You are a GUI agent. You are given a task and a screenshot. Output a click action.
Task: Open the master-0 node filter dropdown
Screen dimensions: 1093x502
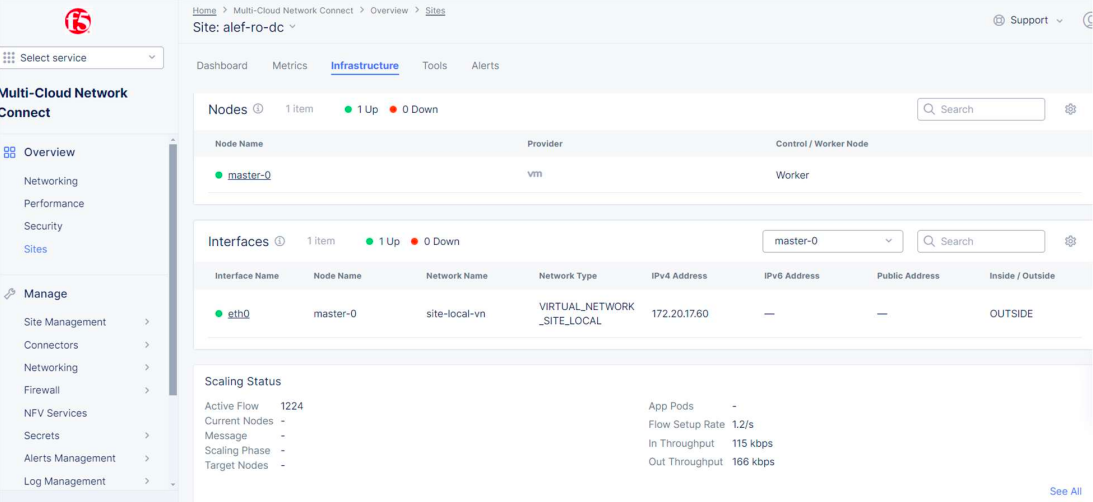(x=833, y=241)
